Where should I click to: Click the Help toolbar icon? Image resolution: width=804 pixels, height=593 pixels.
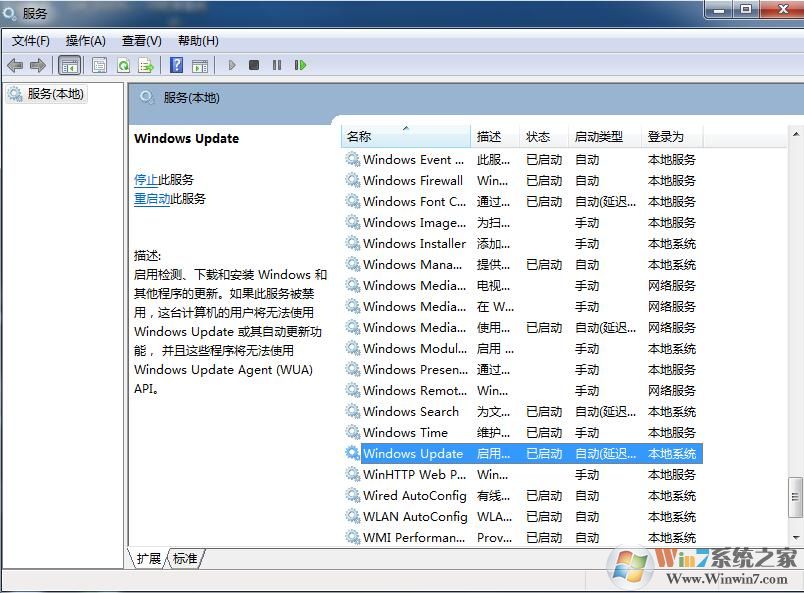[x=177, y=65]
